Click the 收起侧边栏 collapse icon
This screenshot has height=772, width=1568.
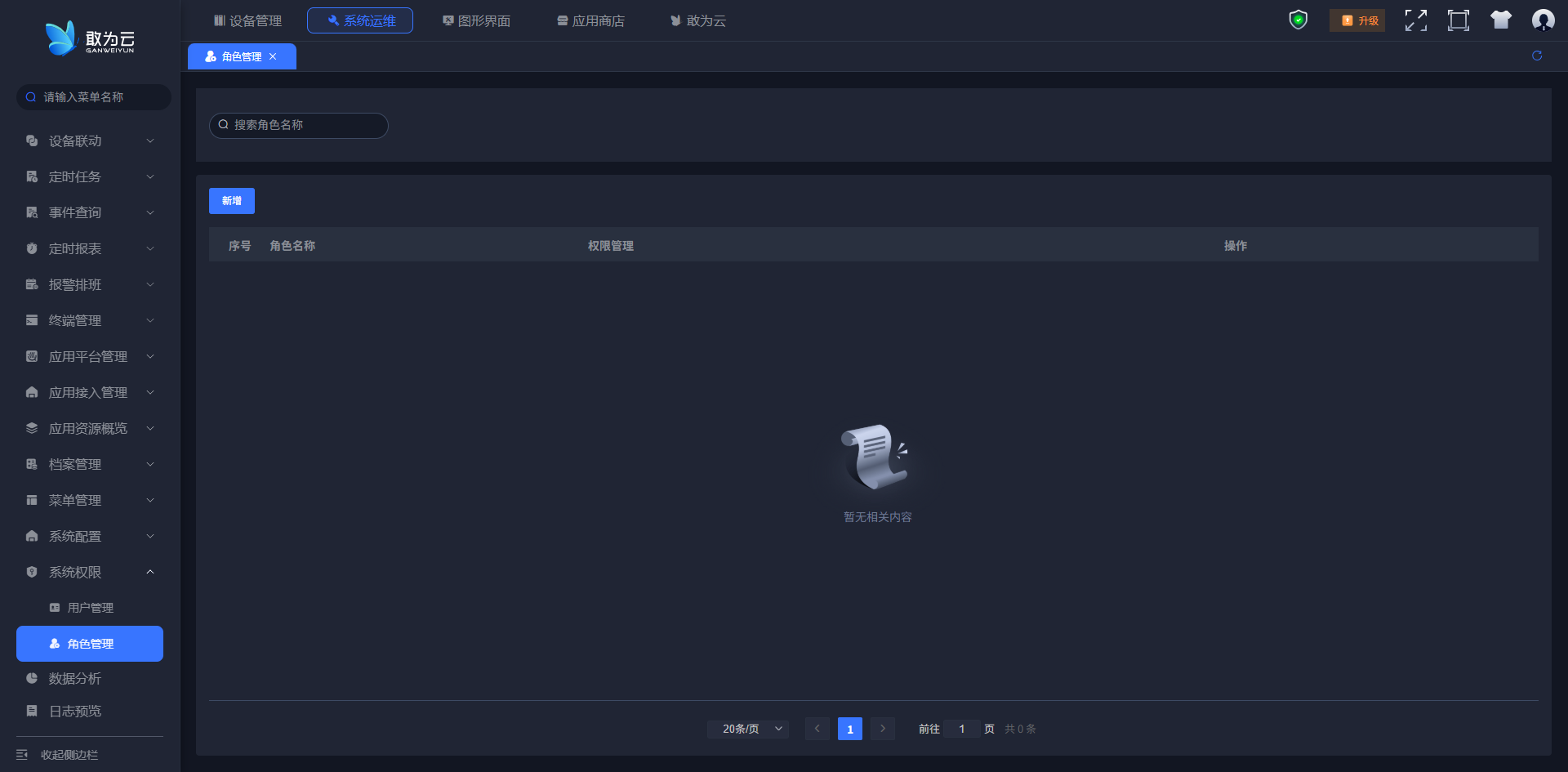pyautogui.click(x=22, y=755)
